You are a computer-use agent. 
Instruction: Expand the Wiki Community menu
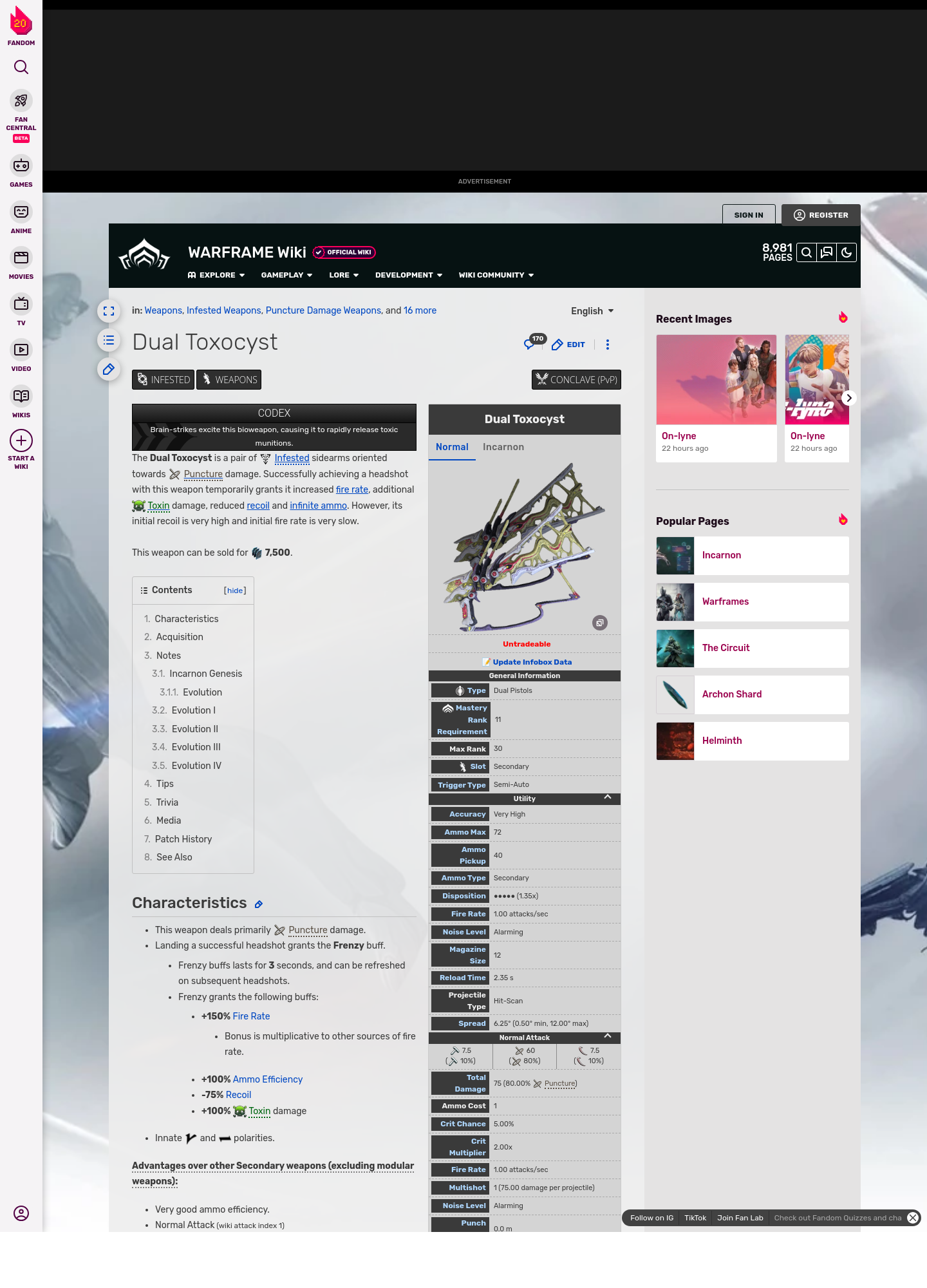[496, 275]
